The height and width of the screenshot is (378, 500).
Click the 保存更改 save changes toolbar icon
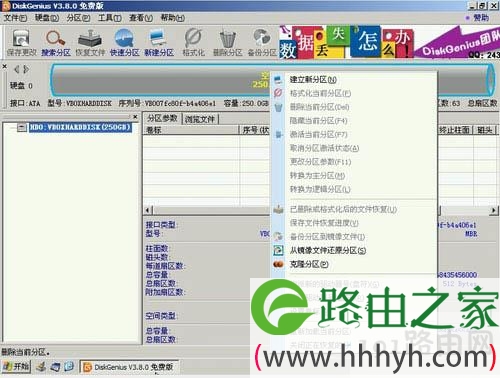(x=22, y=42)
